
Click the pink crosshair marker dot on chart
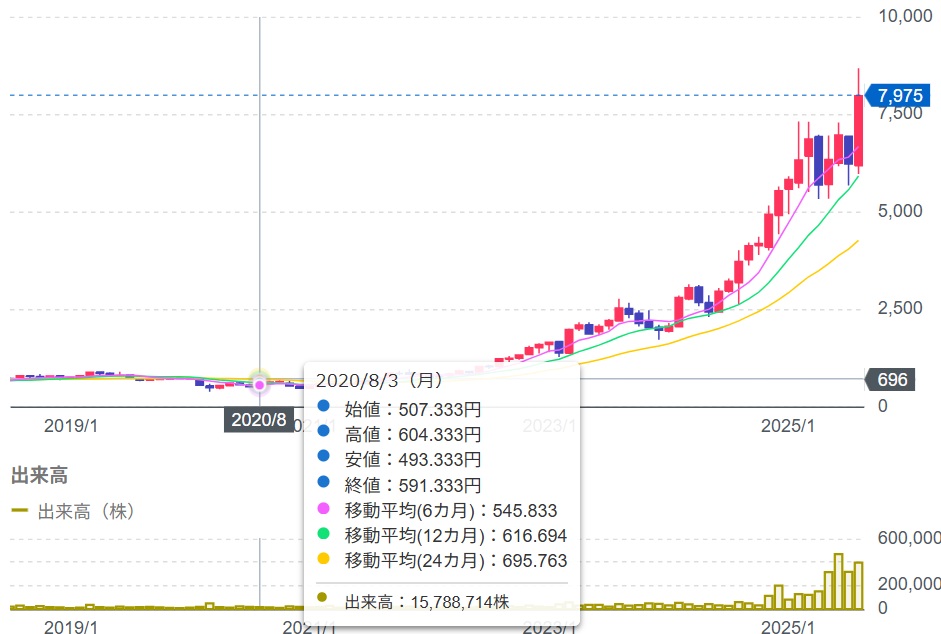[x=260, y=384]
